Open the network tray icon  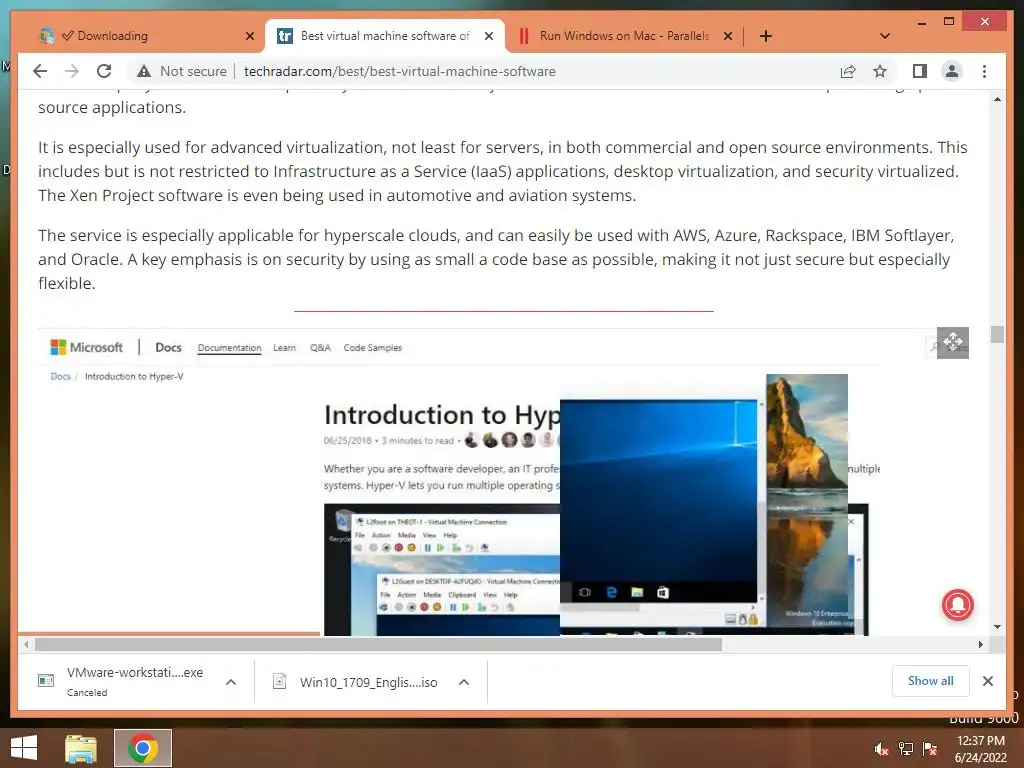point(906,749)
